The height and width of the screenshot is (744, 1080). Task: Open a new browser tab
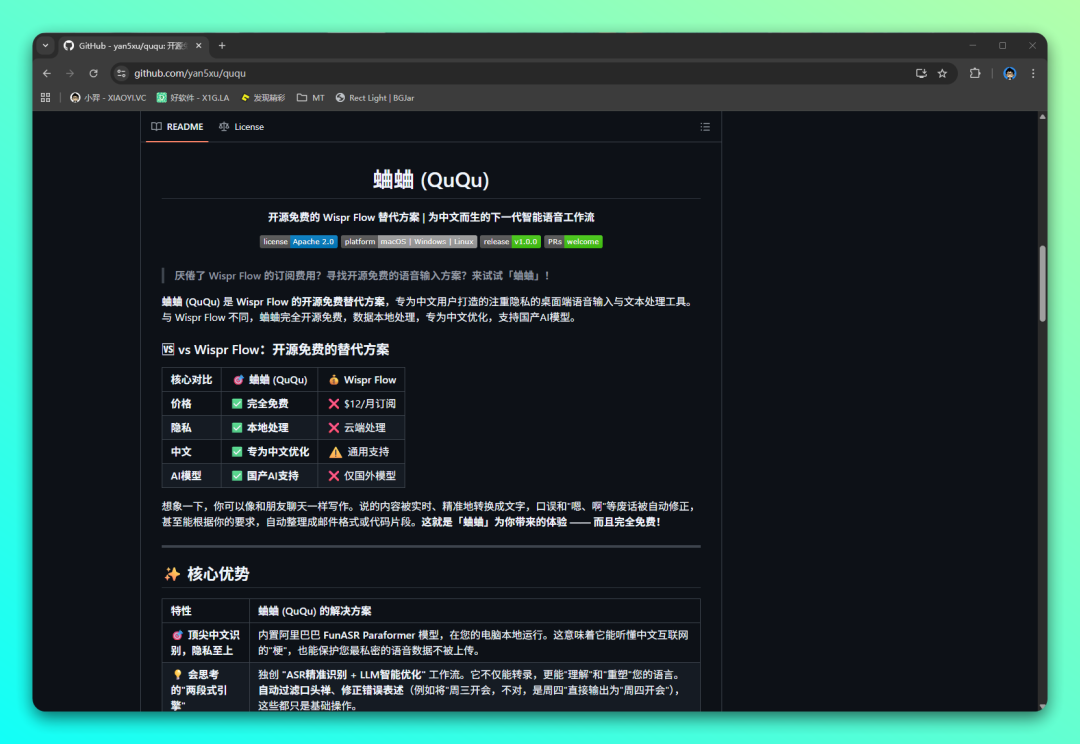click(222, 46)
